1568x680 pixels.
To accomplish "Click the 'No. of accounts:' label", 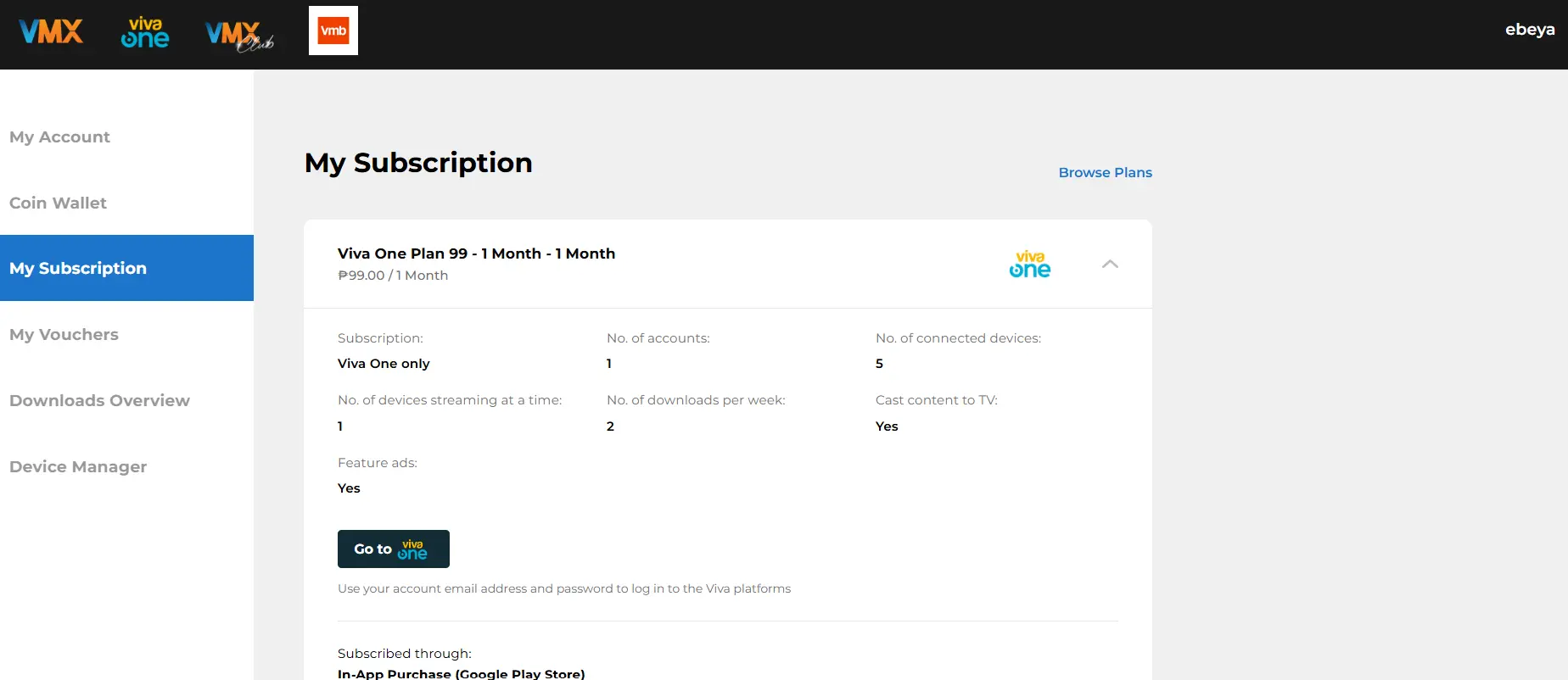I will point(658,338).
